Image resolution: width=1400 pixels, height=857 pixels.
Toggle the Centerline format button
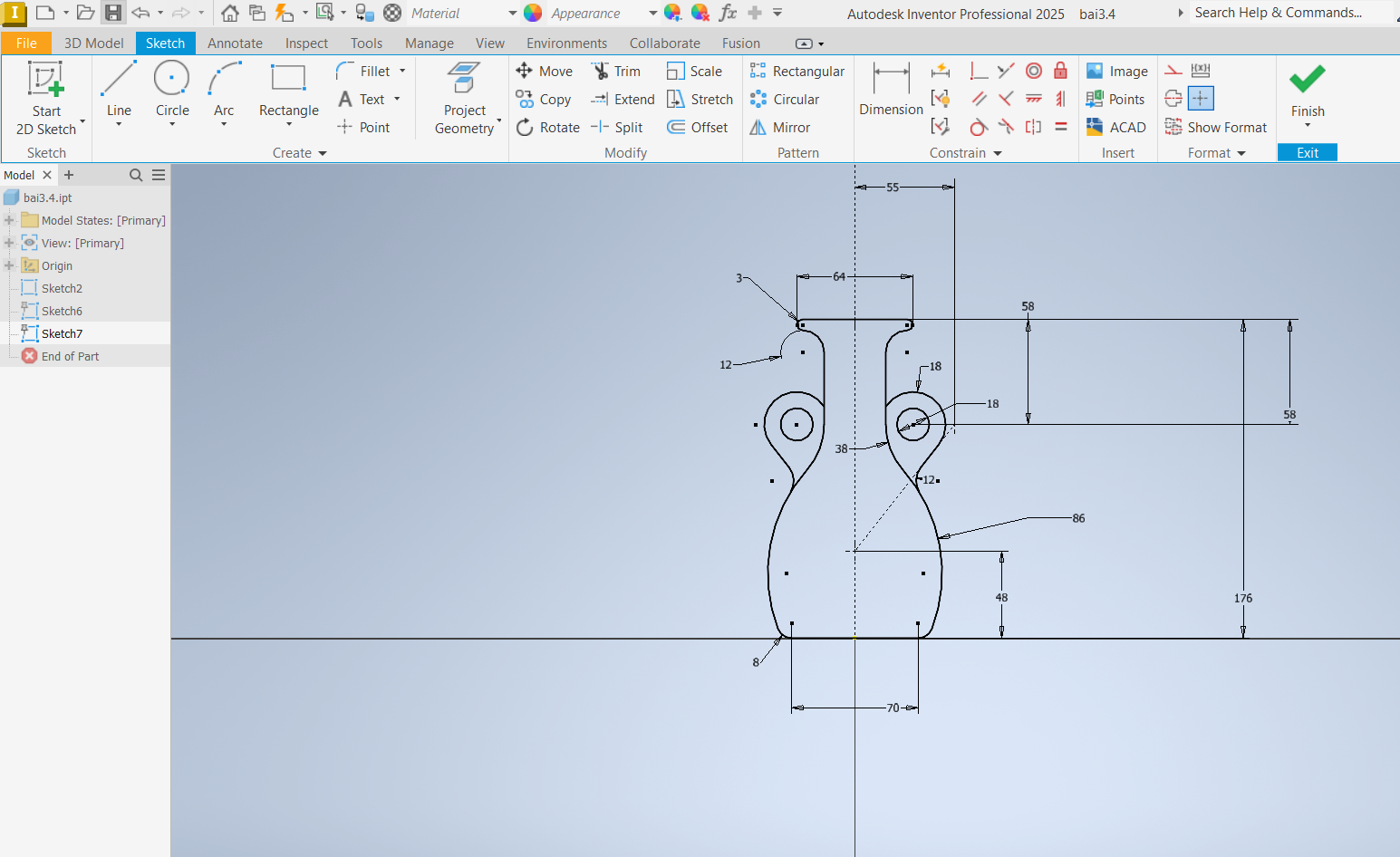tap(1173, 98)
